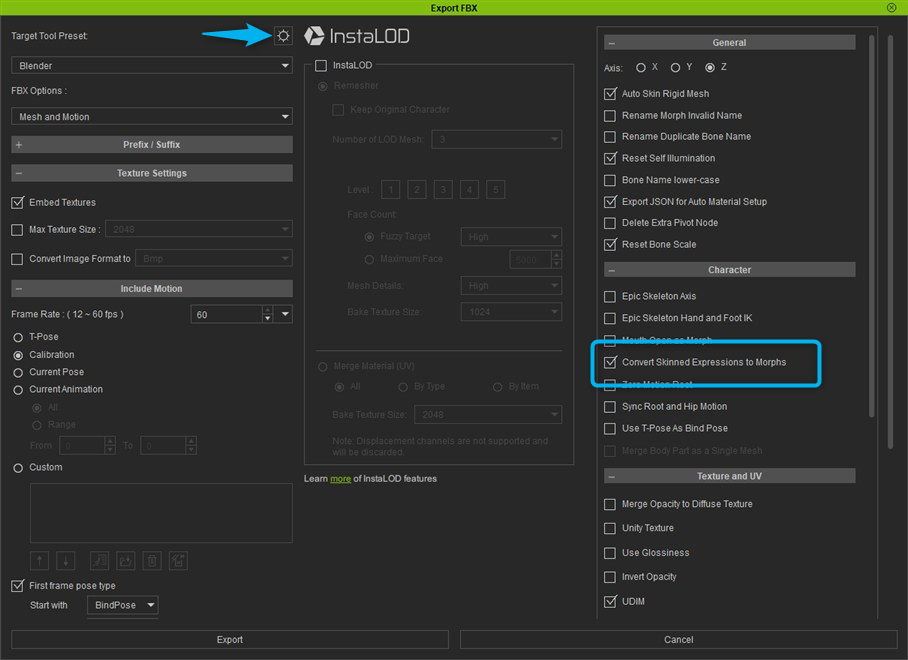Toggle the UDIM checkbox

coord(610,602)
